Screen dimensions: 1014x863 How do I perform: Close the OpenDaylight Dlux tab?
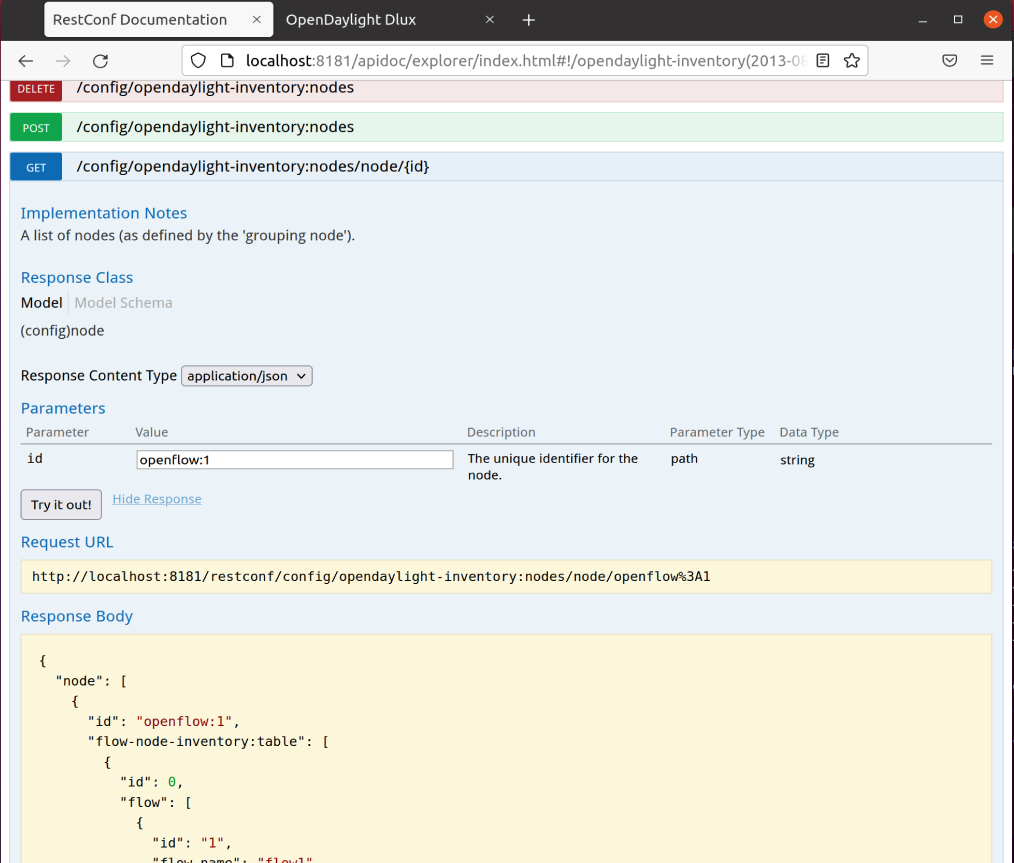pyautogui.click(x=490, y=20)
